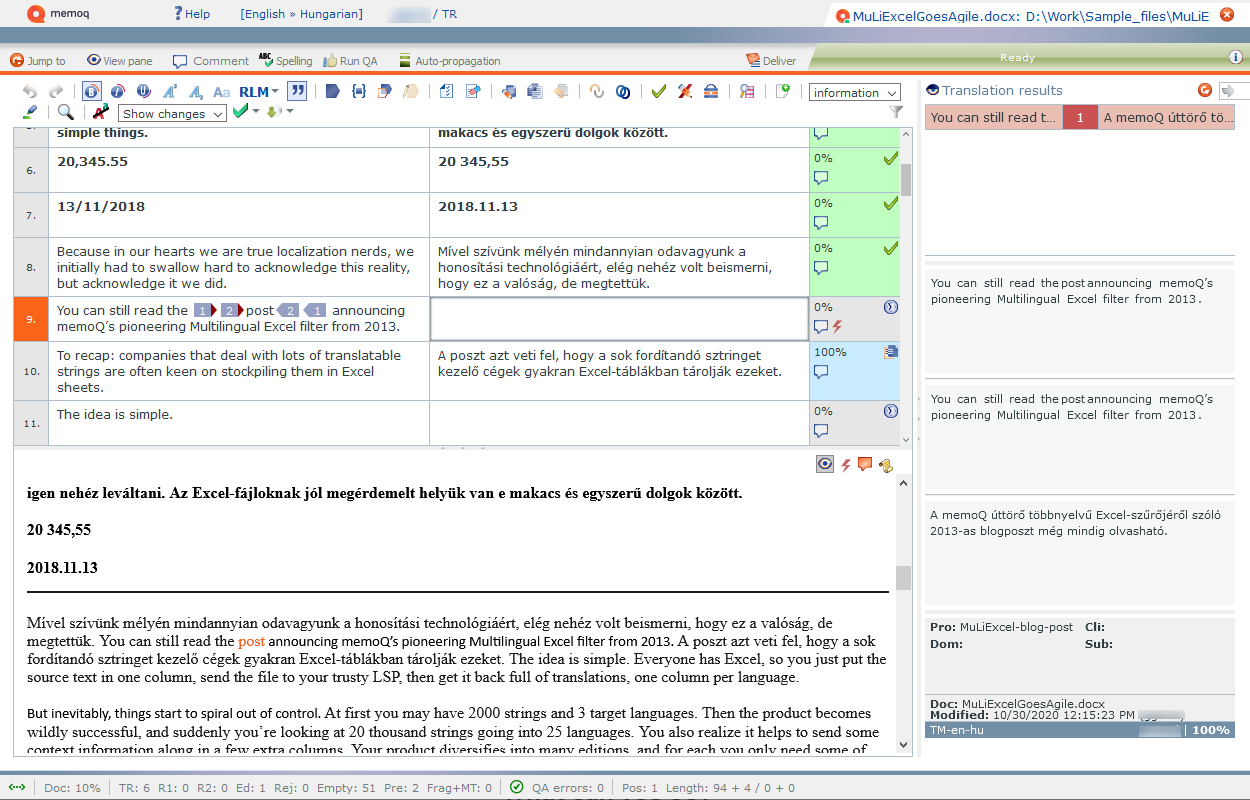
Task: Select translation result hit number 1
Action: click(x=1080, y=117)
